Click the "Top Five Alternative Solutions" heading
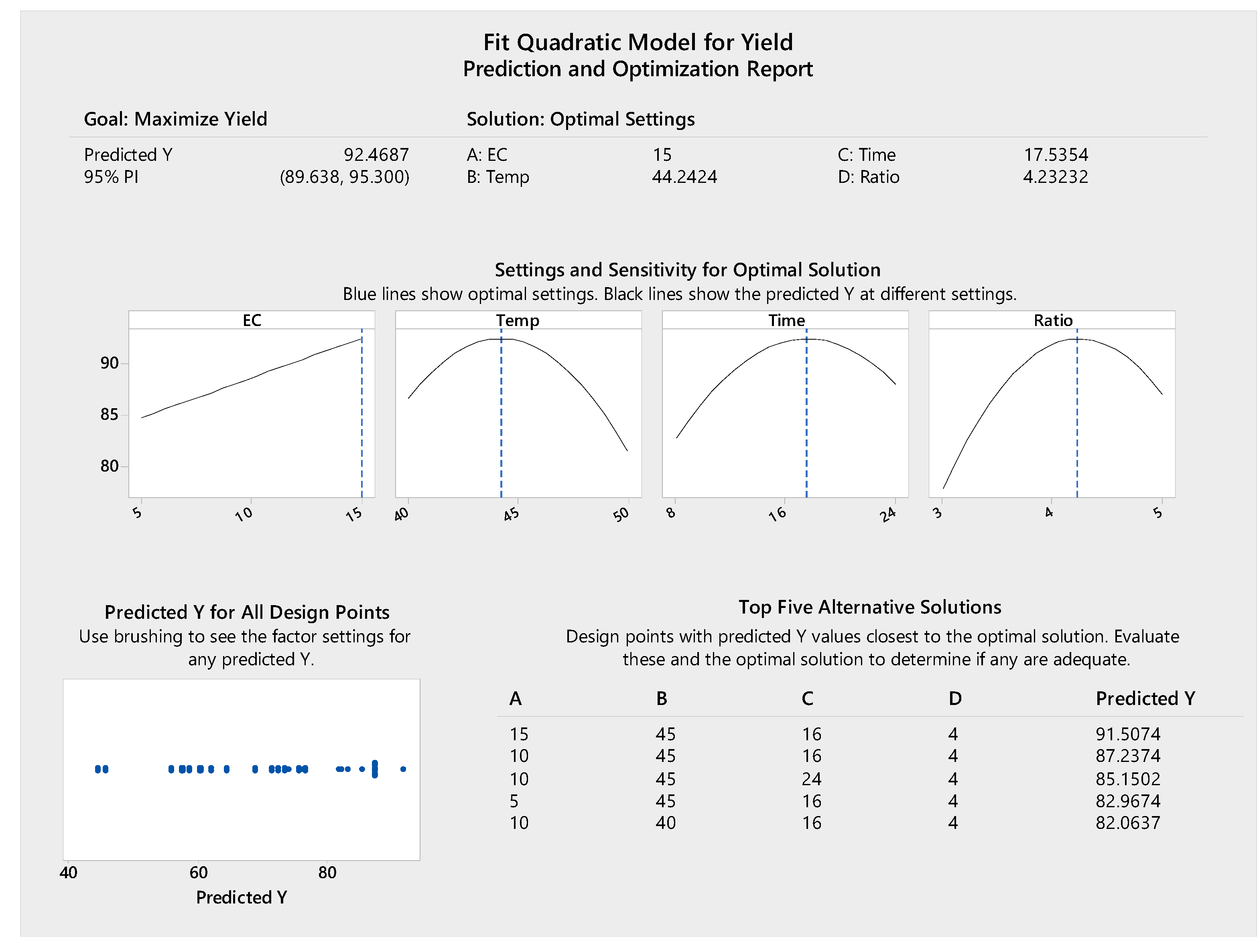1259x952 pixels. [869, 607]
